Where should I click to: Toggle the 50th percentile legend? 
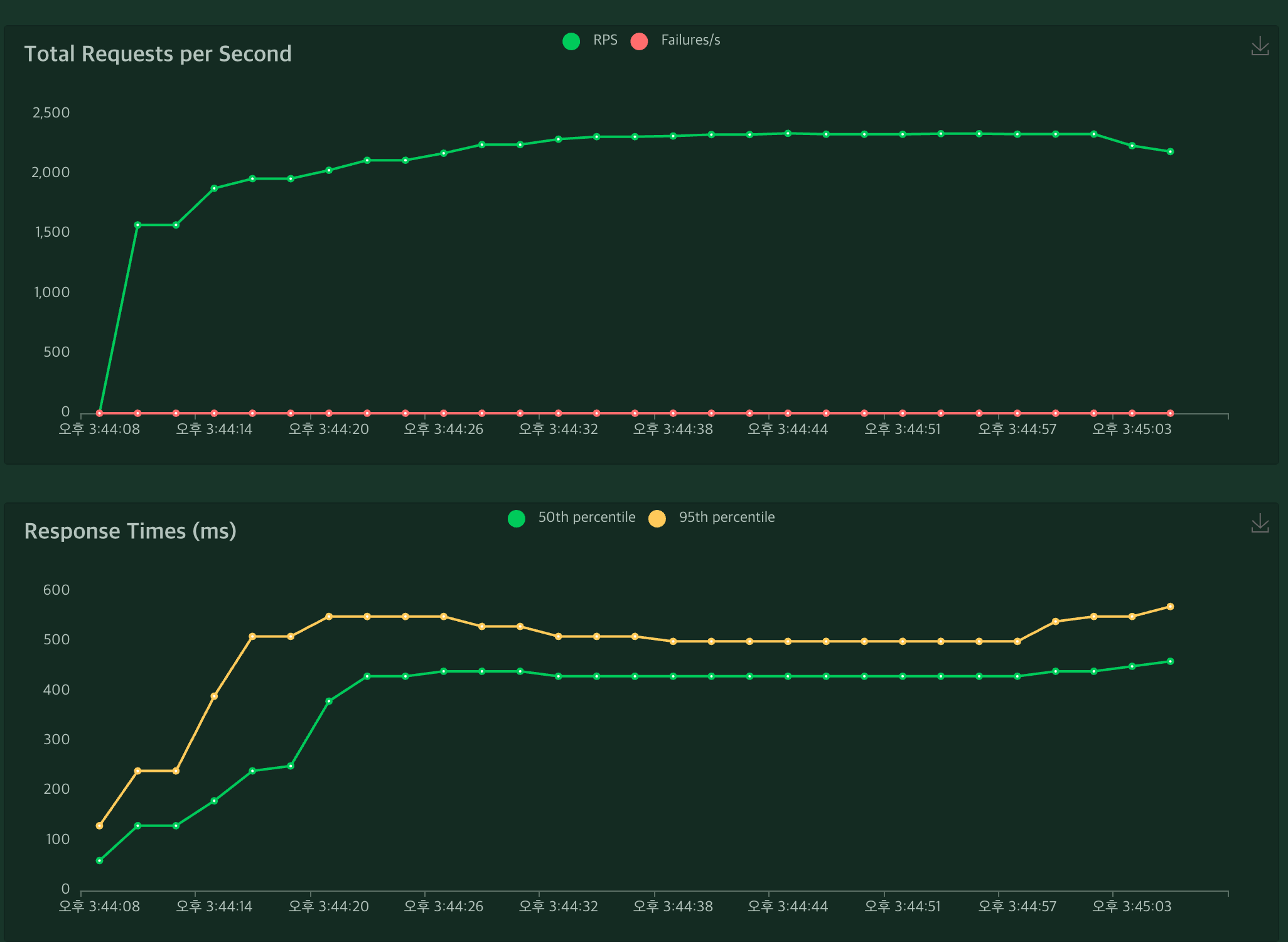tap(586, 517)
